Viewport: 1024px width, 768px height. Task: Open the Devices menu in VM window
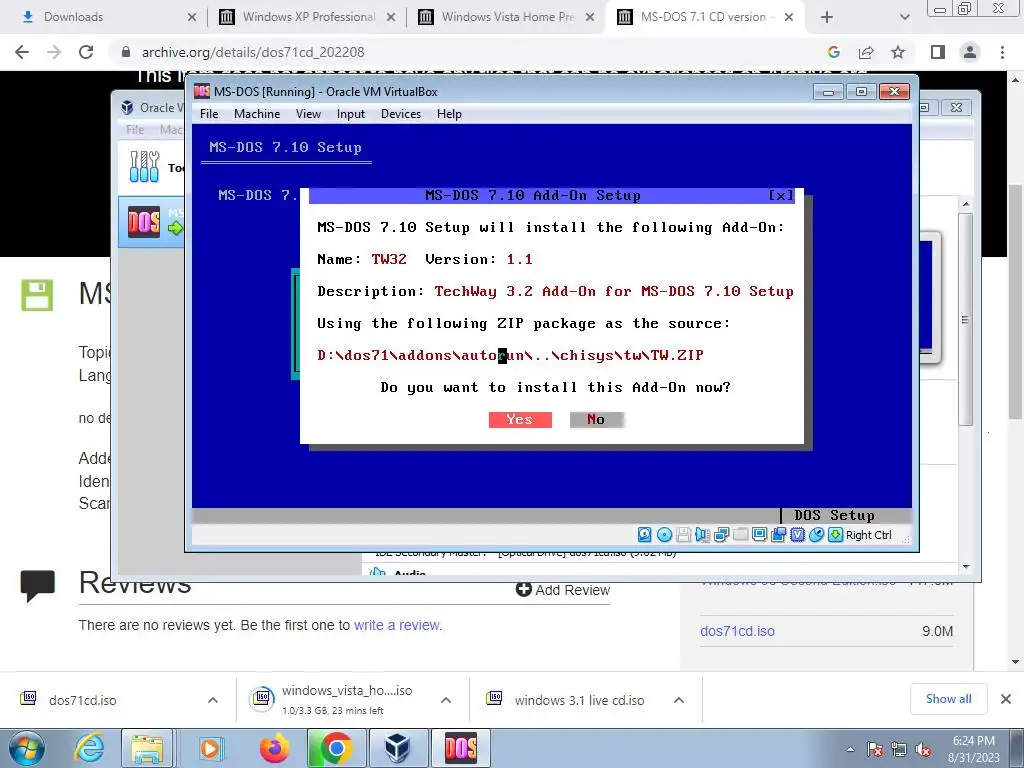click(x=401, y=114)
